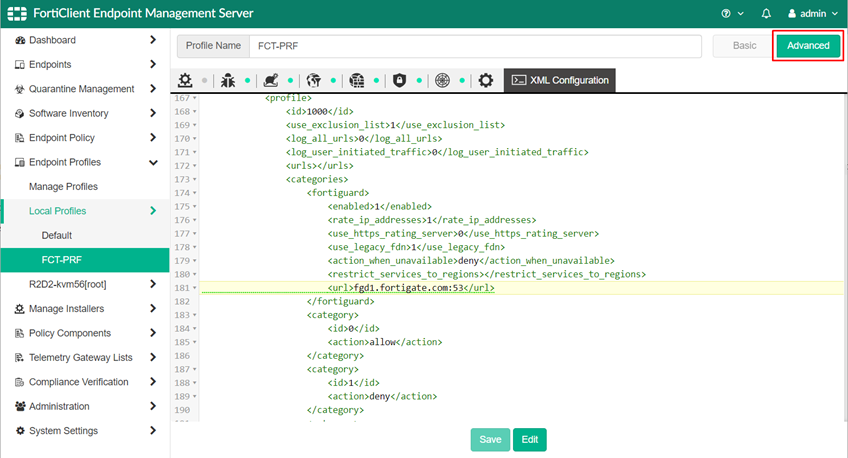Click the Profile Name text field
The height and width of the screenshot is (458, 848).
pos(474,46)
